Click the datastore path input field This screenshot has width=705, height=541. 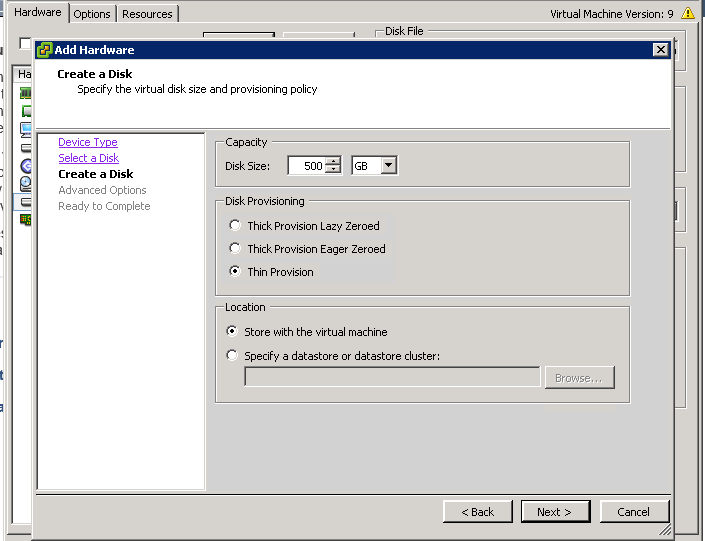392,376
